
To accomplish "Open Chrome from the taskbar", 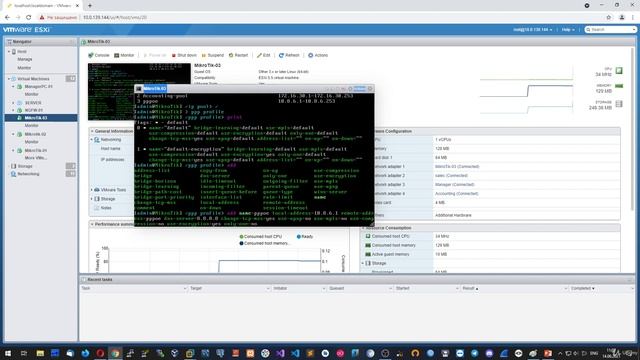I will [115, 353].
